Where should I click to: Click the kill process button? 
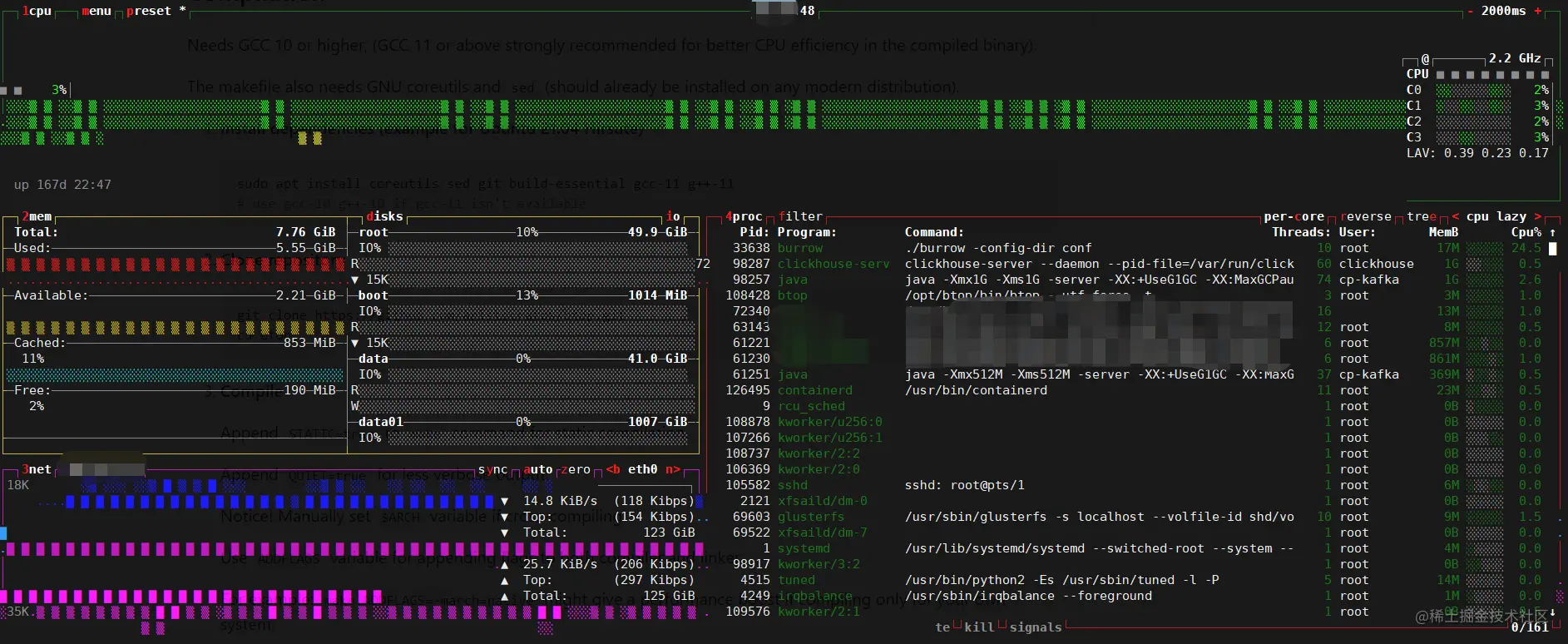(979, 627)
